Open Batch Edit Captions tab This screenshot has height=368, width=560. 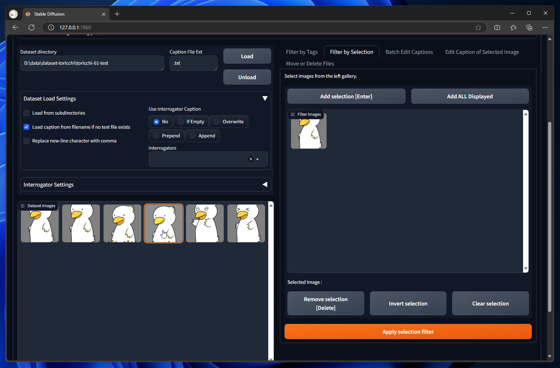(409, 52)
